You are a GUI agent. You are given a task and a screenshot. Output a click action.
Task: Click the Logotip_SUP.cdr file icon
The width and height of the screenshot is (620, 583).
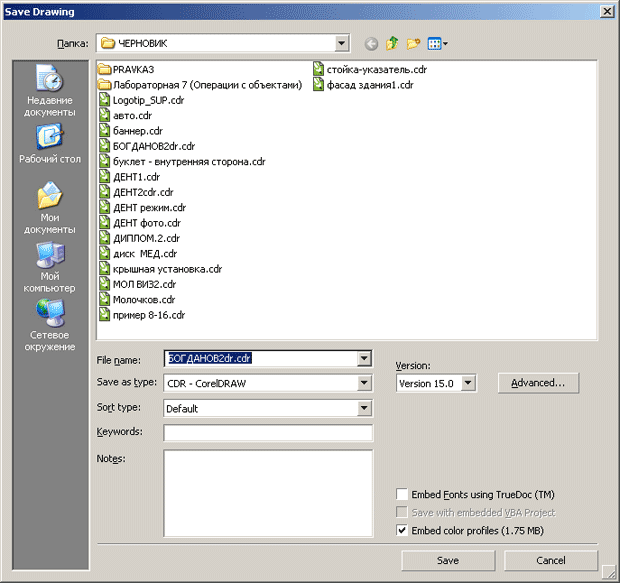pyautogui.click(x=104, y=100)
